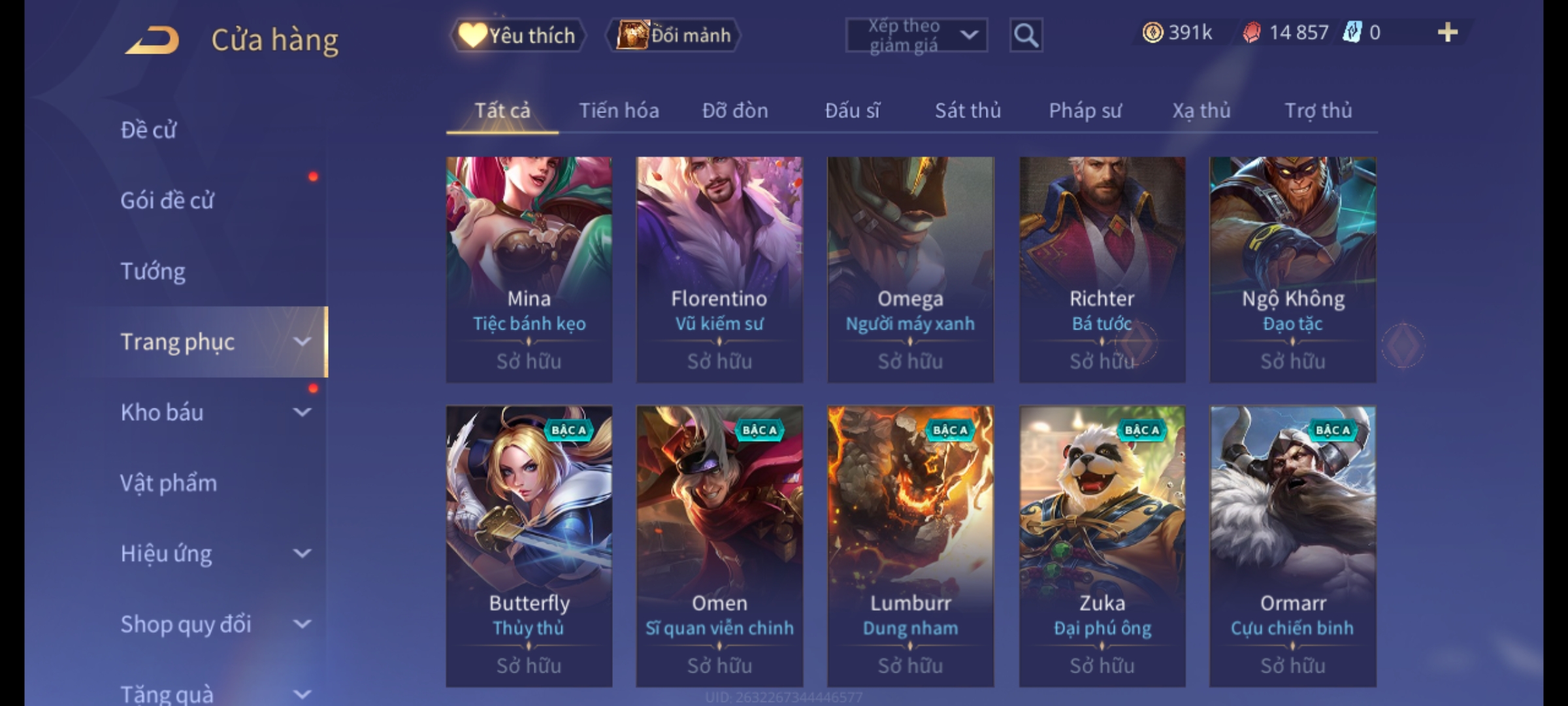Expand the Kho báu chevron
The image size is (1568, 706).
coord(302,412)
